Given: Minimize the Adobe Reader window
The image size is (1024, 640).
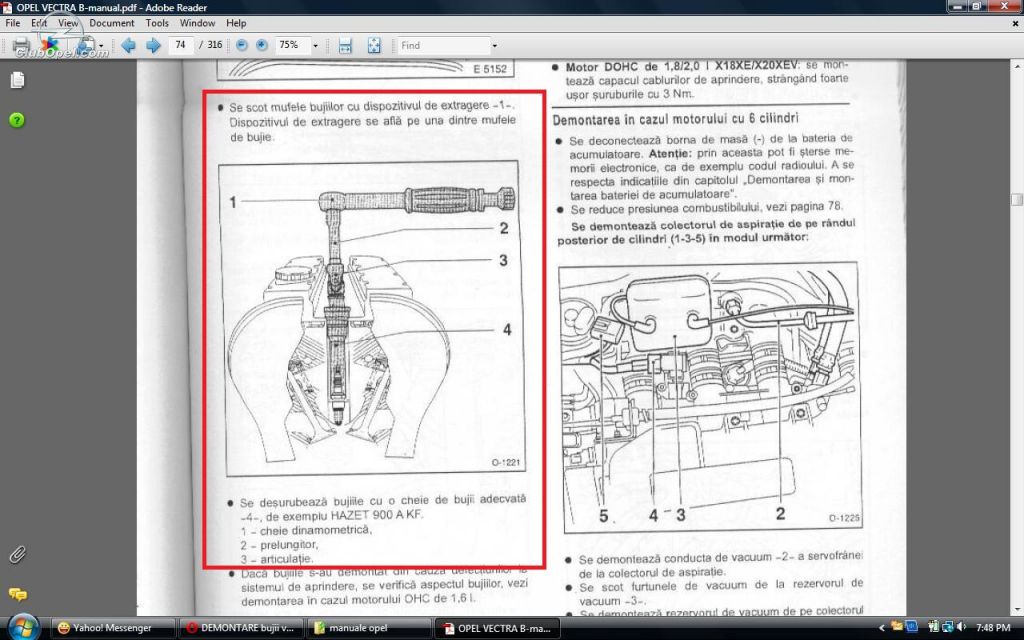Looking at the screenshot, I should [958, 7].
